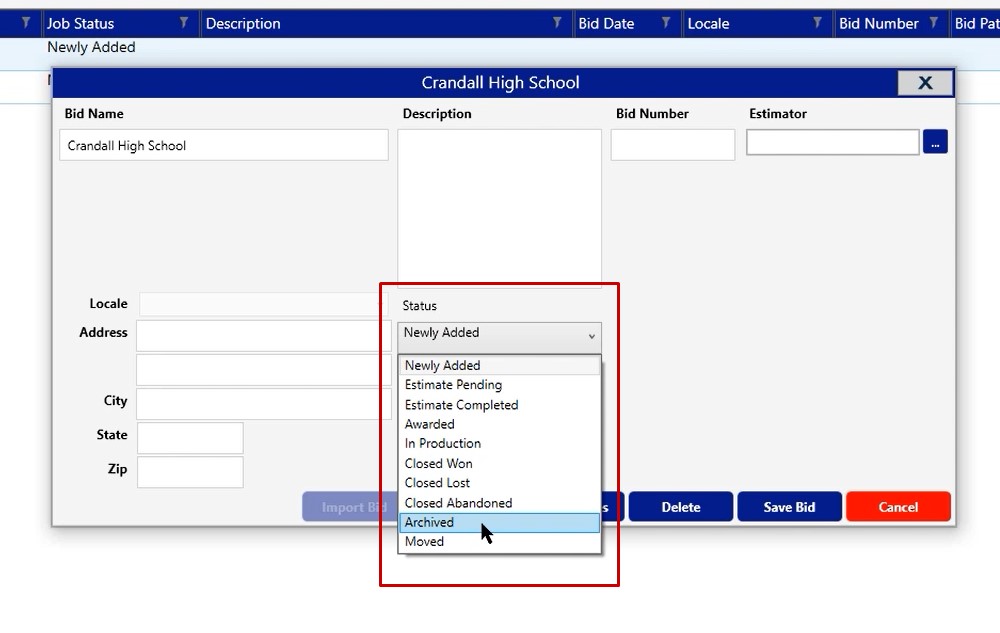Select Awarded in the Status list
Viewport: 1000px width, 633px height.
pyautogui.click(x=429, y=424)
